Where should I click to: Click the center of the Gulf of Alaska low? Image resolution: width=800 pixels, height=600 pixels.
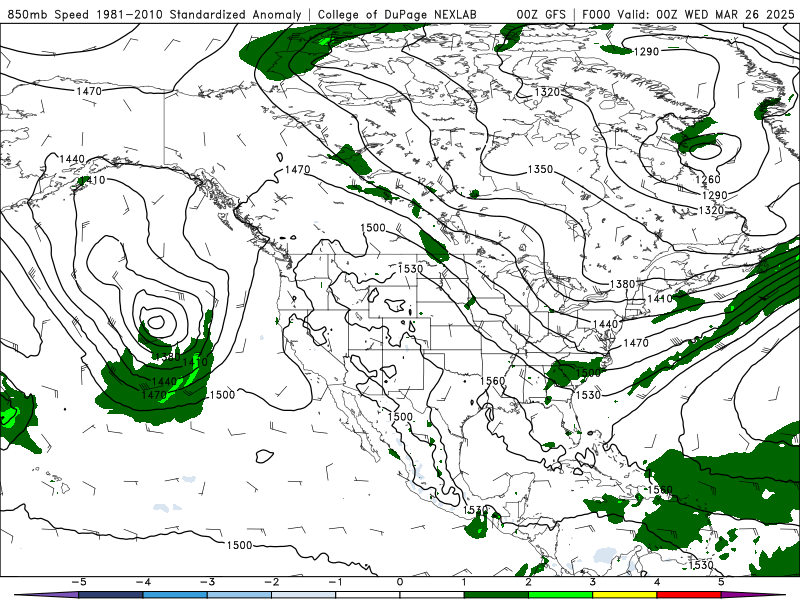(x=156, y=322)
